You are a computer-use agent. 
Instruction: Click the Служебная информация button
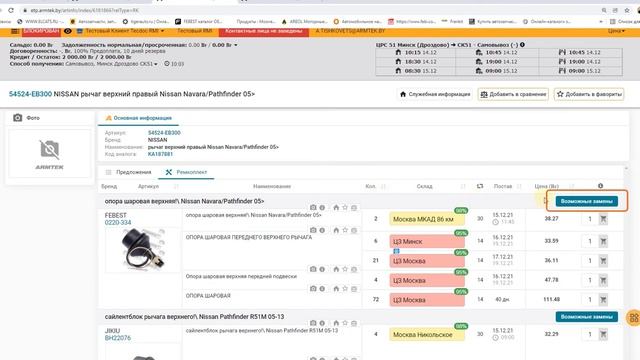tap(435, 94)
